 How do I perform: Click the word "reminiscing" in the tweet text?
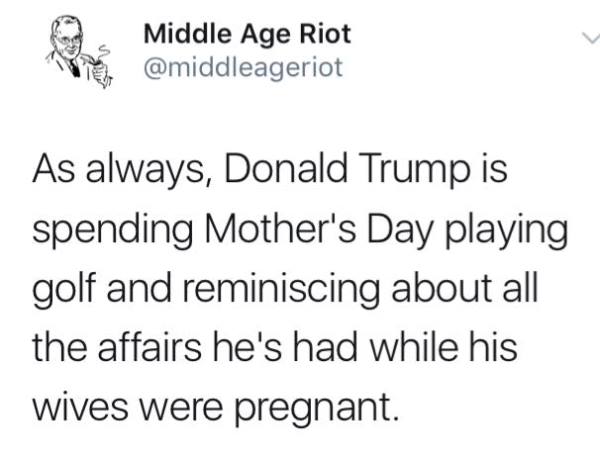click(x=281, y=288)
